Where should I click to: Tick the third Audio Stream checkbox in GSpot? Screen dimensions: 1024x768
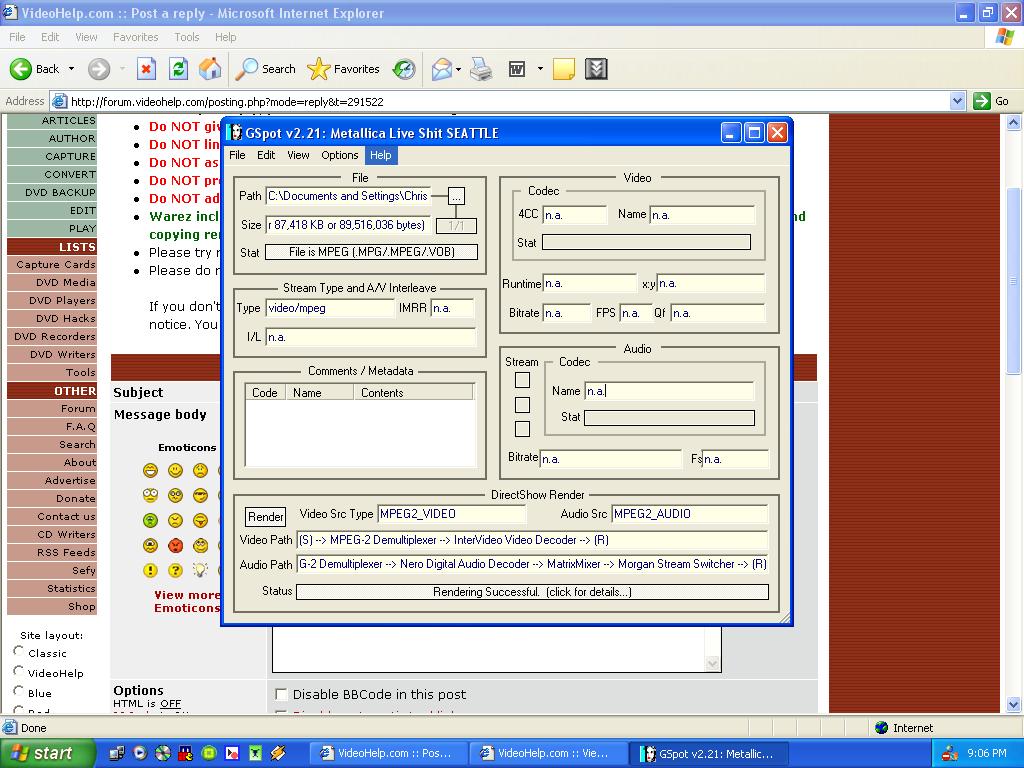pos(522,429)
